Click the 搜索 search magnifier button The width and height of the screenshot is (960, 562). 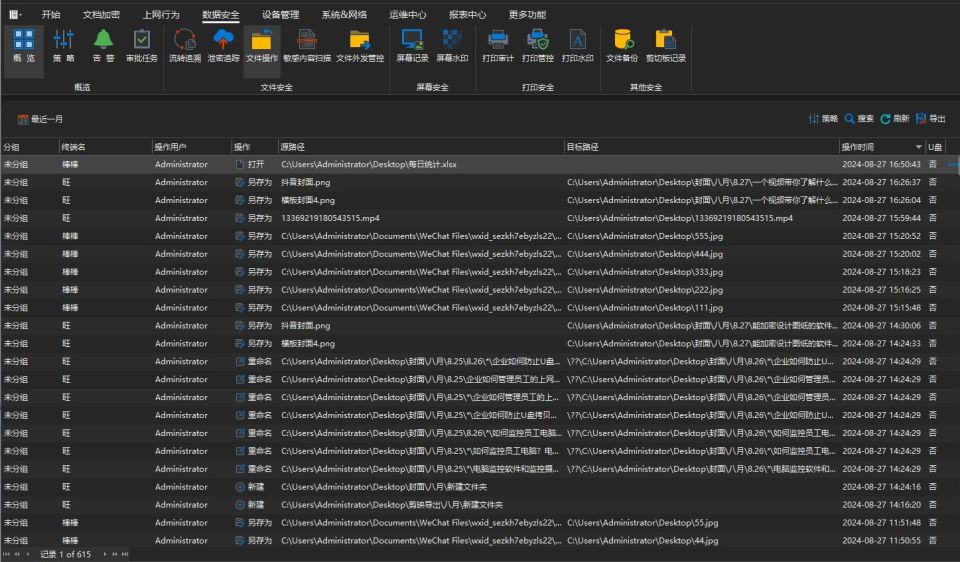pyautogui.click(x=859, y=119)
